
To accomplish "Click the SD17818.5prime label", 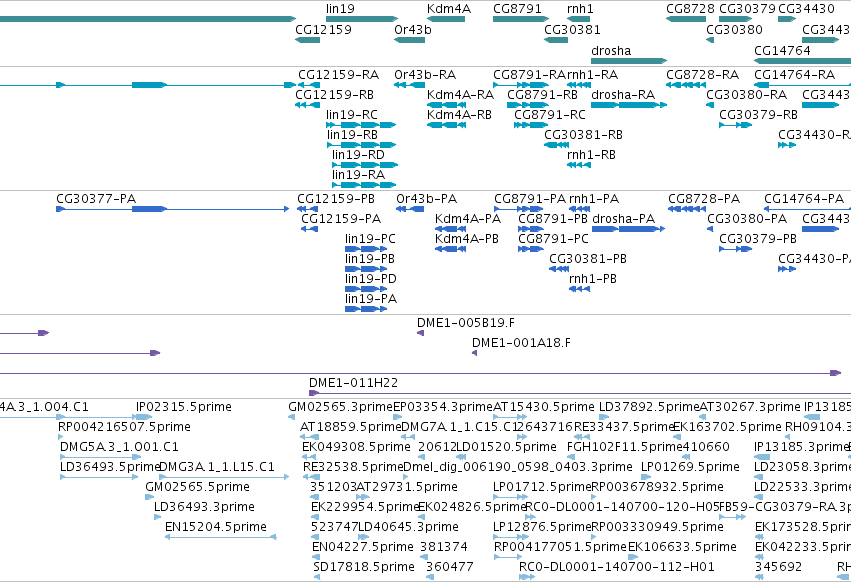I will [x=364, y=567].
